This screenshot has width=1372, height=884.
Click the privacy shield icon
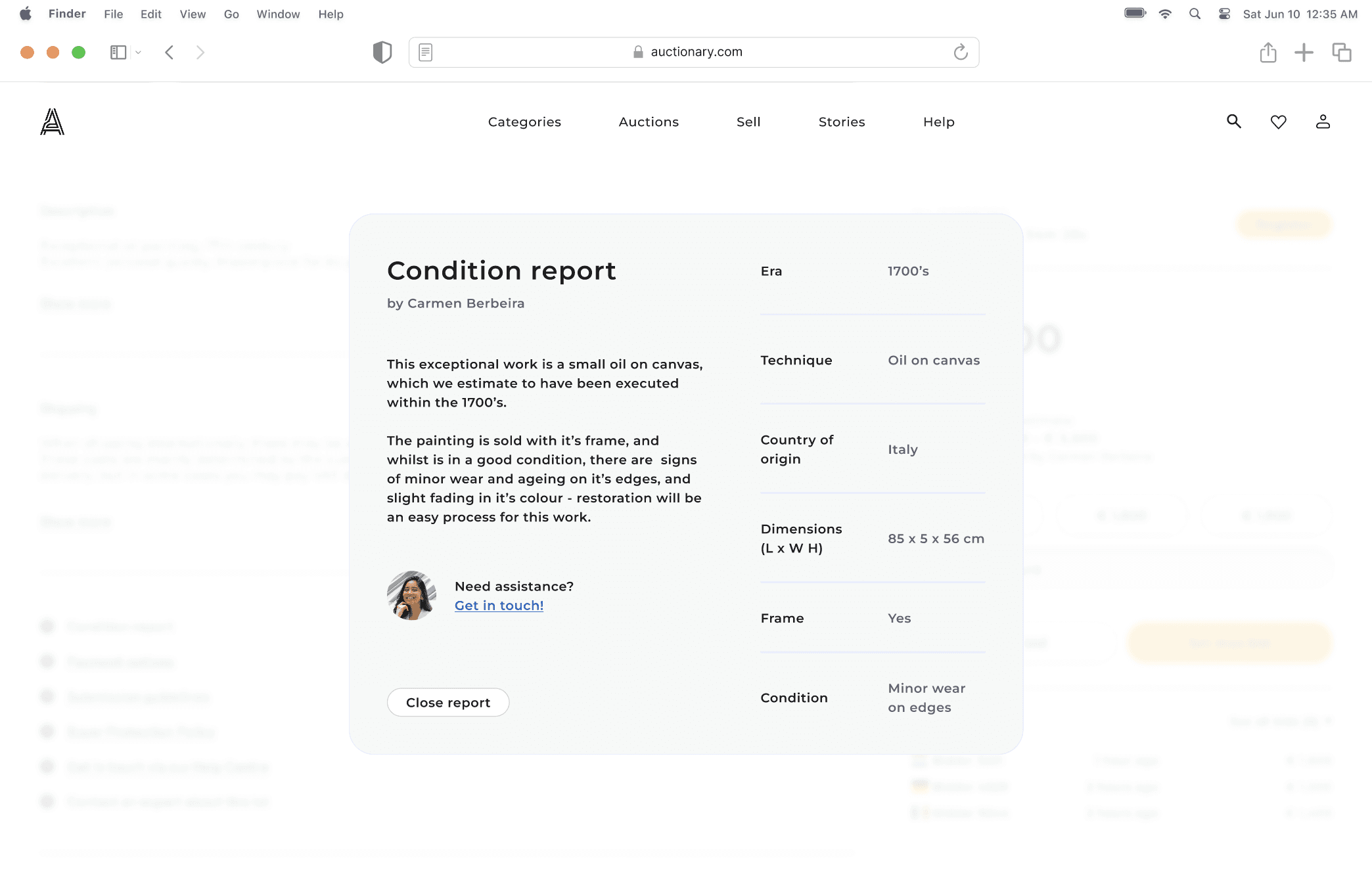[382, 52]
